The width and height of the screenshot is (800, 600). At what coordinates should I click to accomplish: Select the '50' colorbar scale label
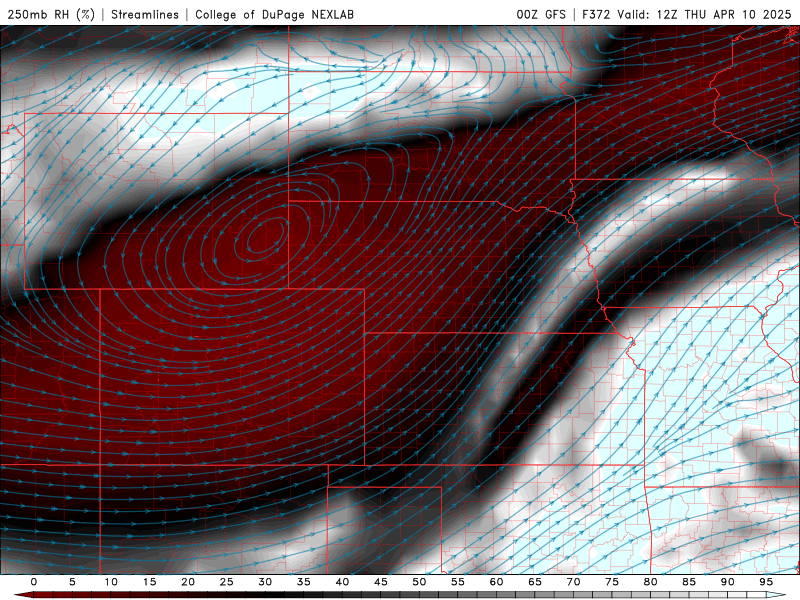(x=419, y=582)
